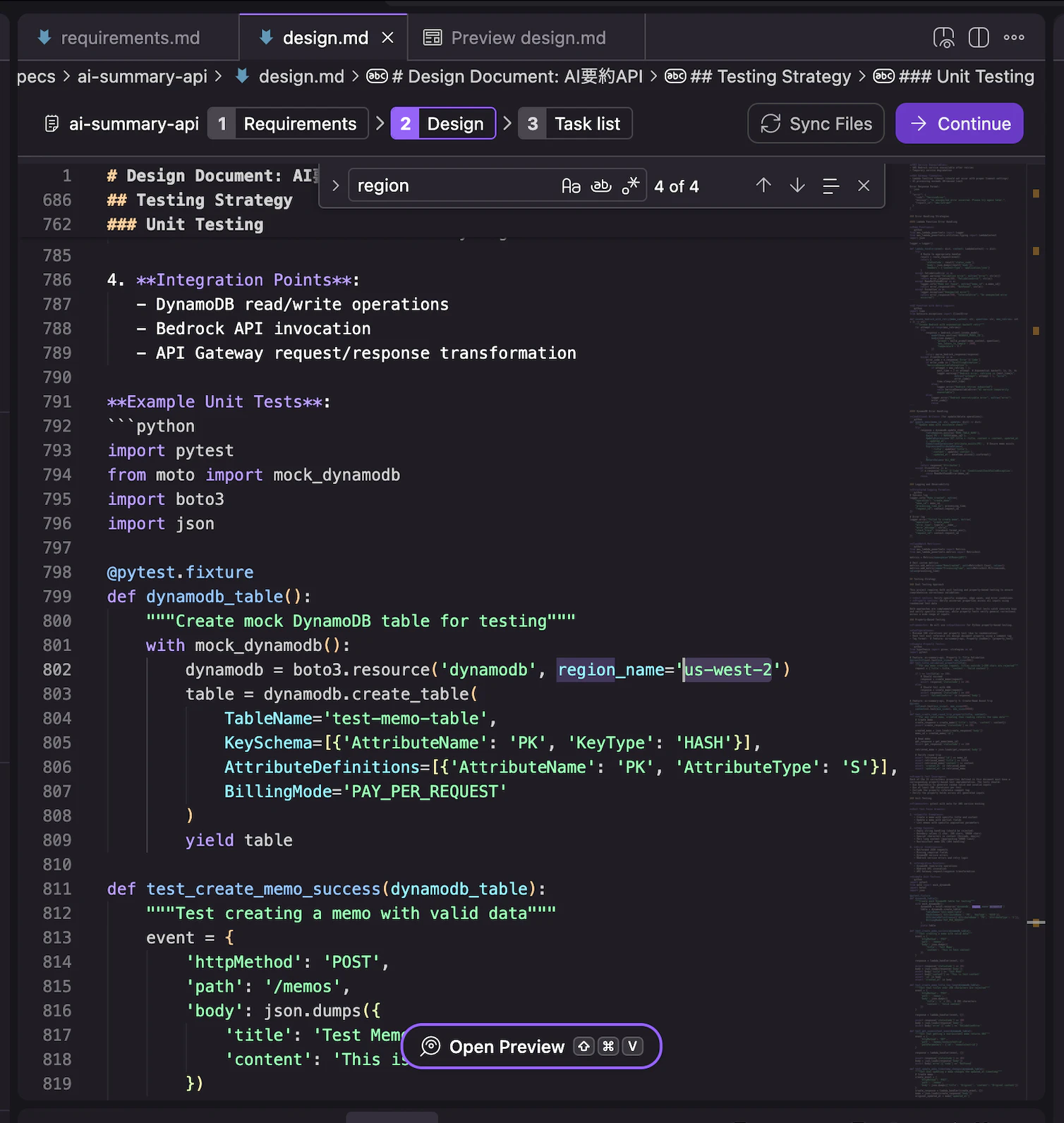Select the design.md editor tab
Screen dimensions: 1064x1123
coord(325,37)
